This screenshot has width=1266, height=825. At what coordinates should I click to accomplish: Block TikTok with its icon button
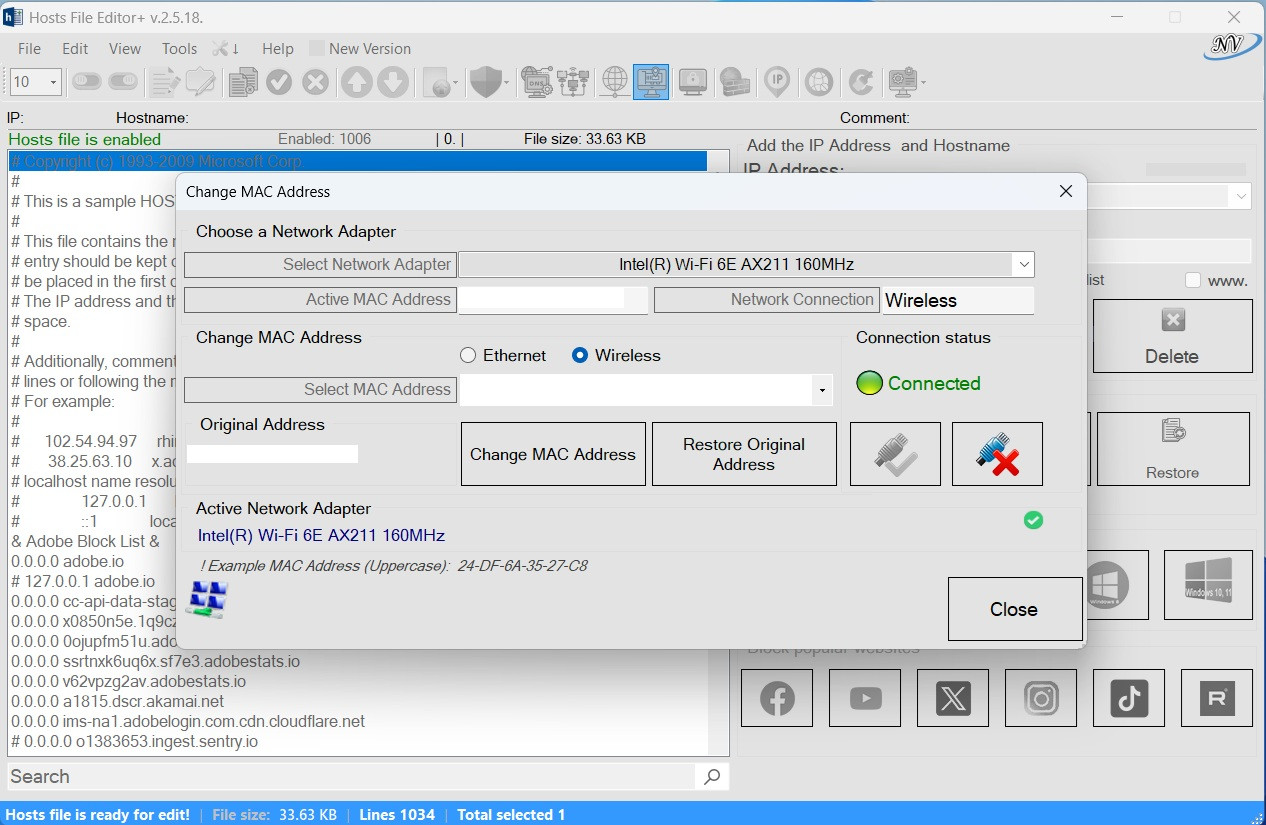(1129, 698)
